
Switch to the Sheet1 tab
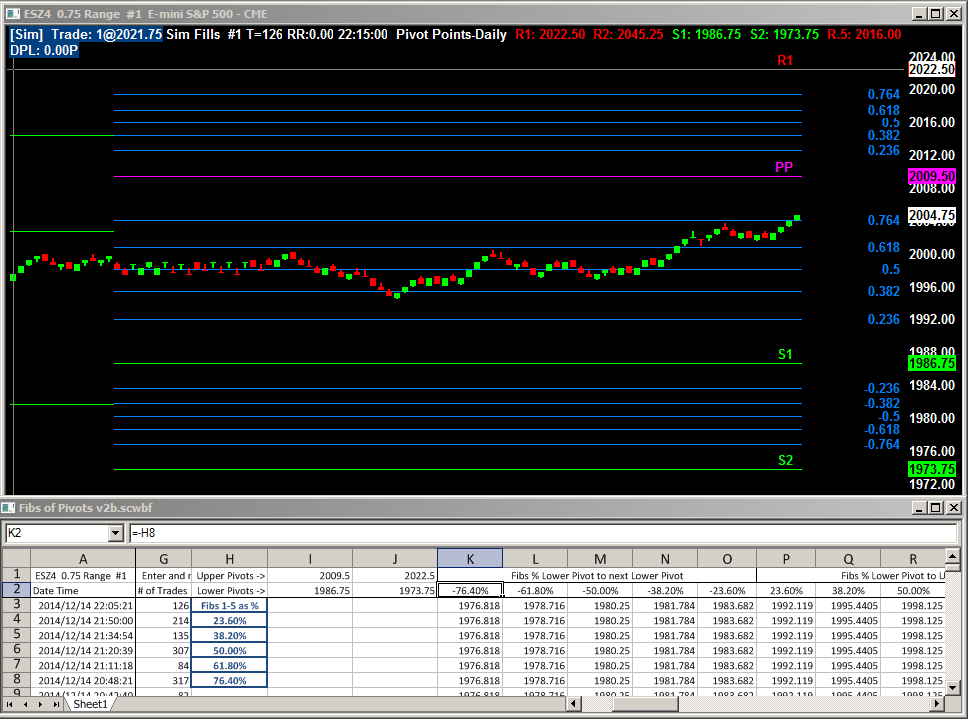point(90,704)
